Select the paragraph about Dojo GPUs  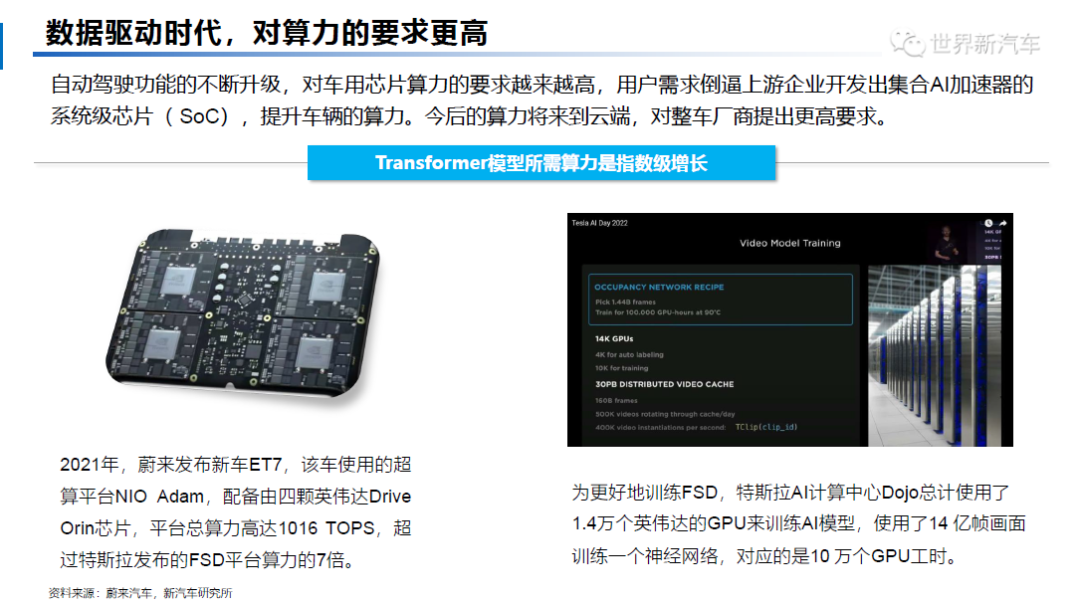tap(798, 524)
